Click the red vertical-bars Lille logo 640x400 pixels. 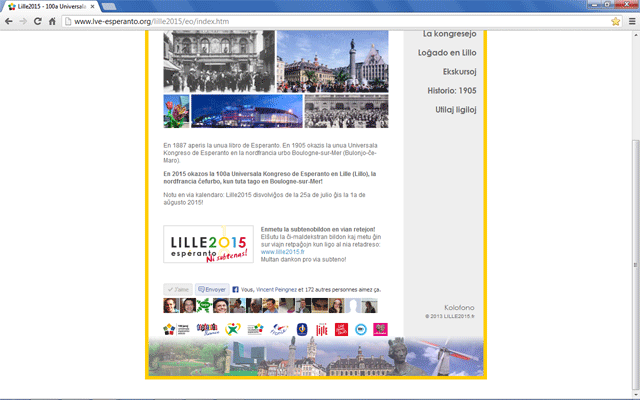322,329
